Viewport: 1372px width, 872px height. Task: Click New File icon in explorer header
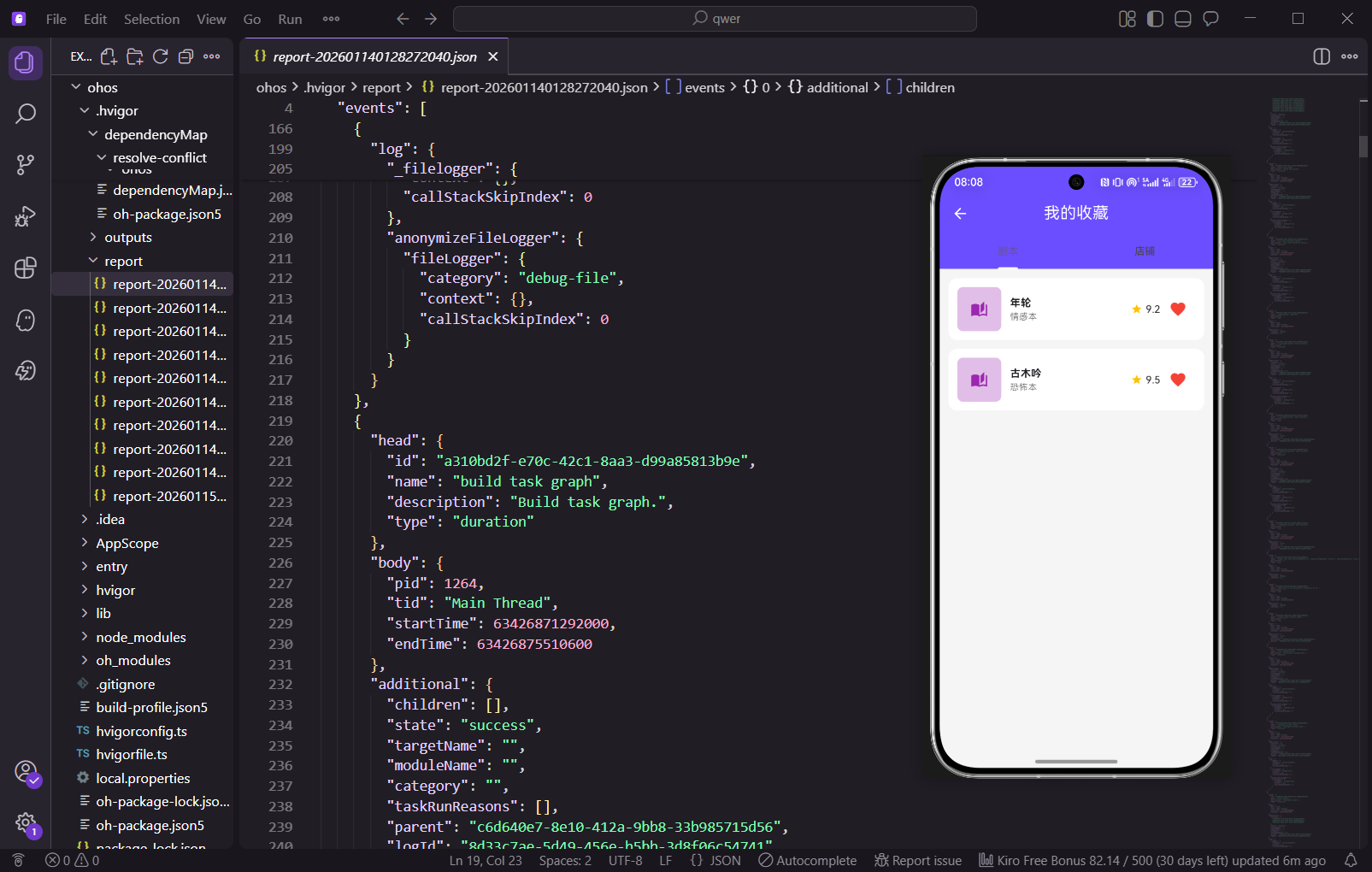[x=109, y=56]
